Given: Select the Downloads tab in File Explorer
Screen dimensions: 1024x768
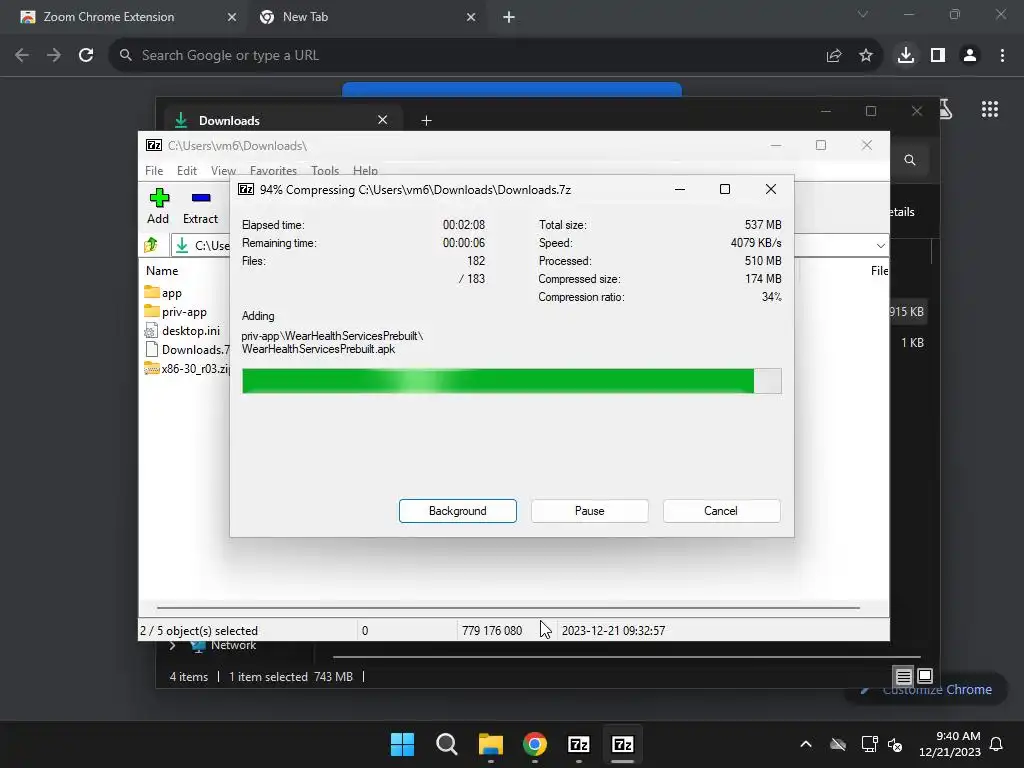Looking at the screenshot, I should tap(281, 120).
